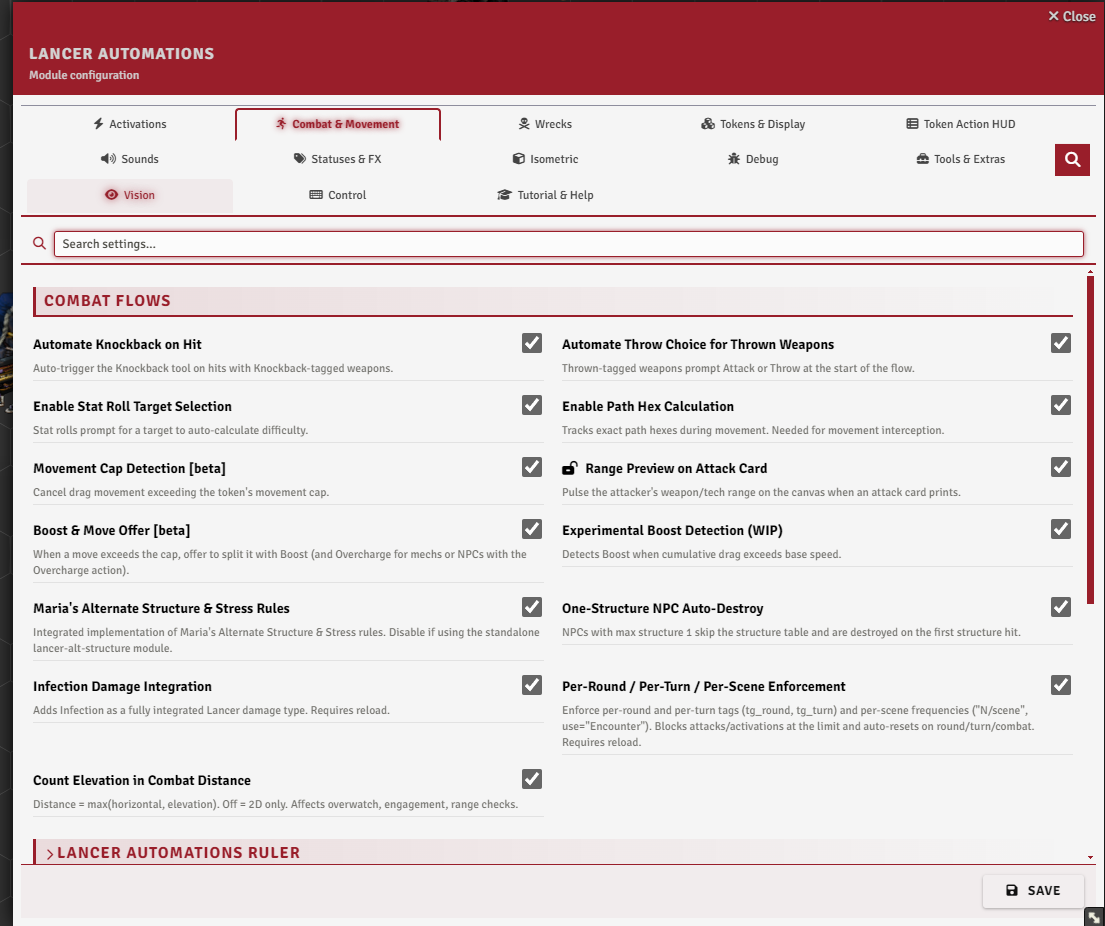Uncheck Count Elevation in Combat Distance

pyautogui.click(x=532, y=779)
